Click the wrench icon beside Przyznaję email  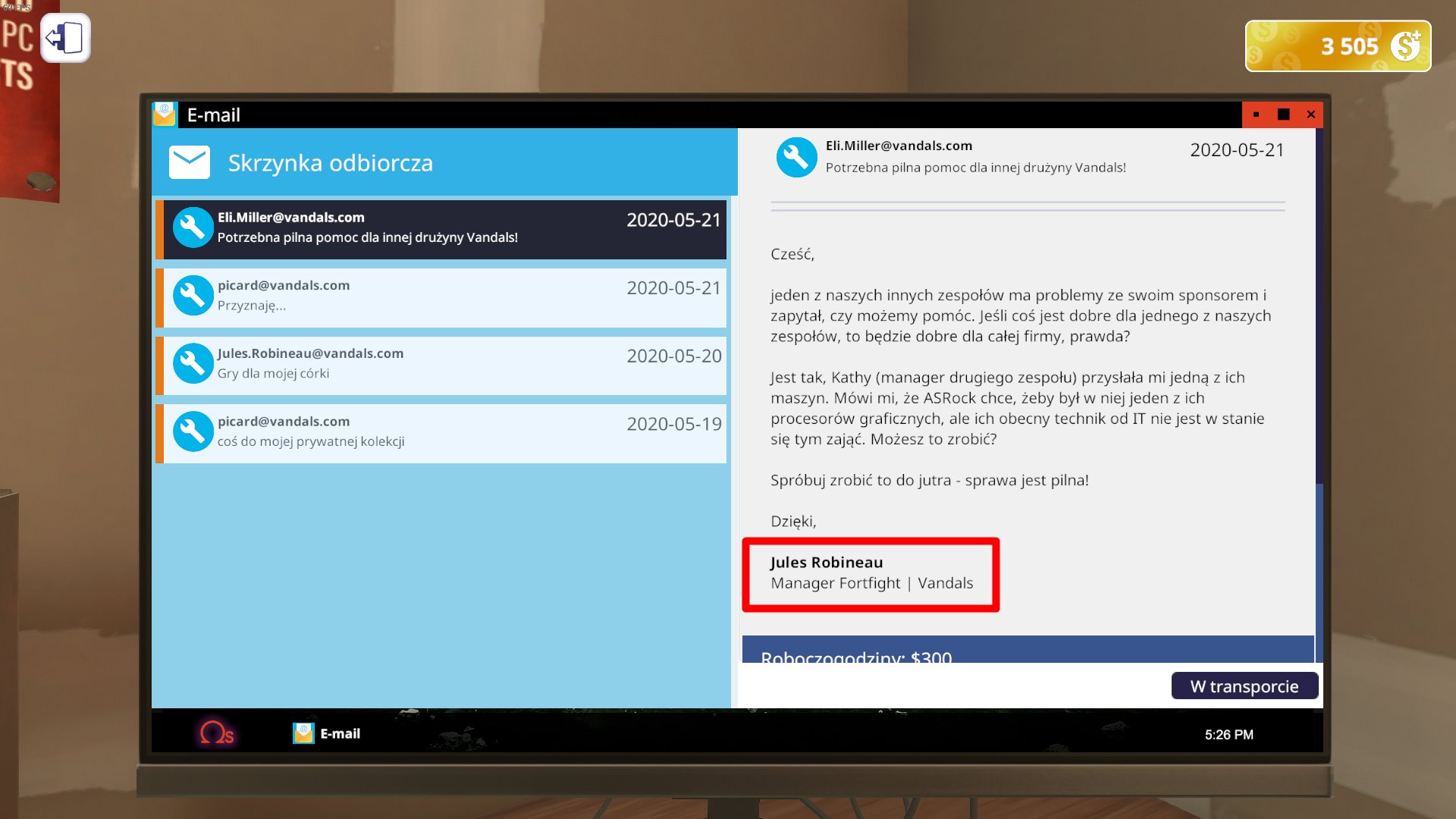point(193,296)
